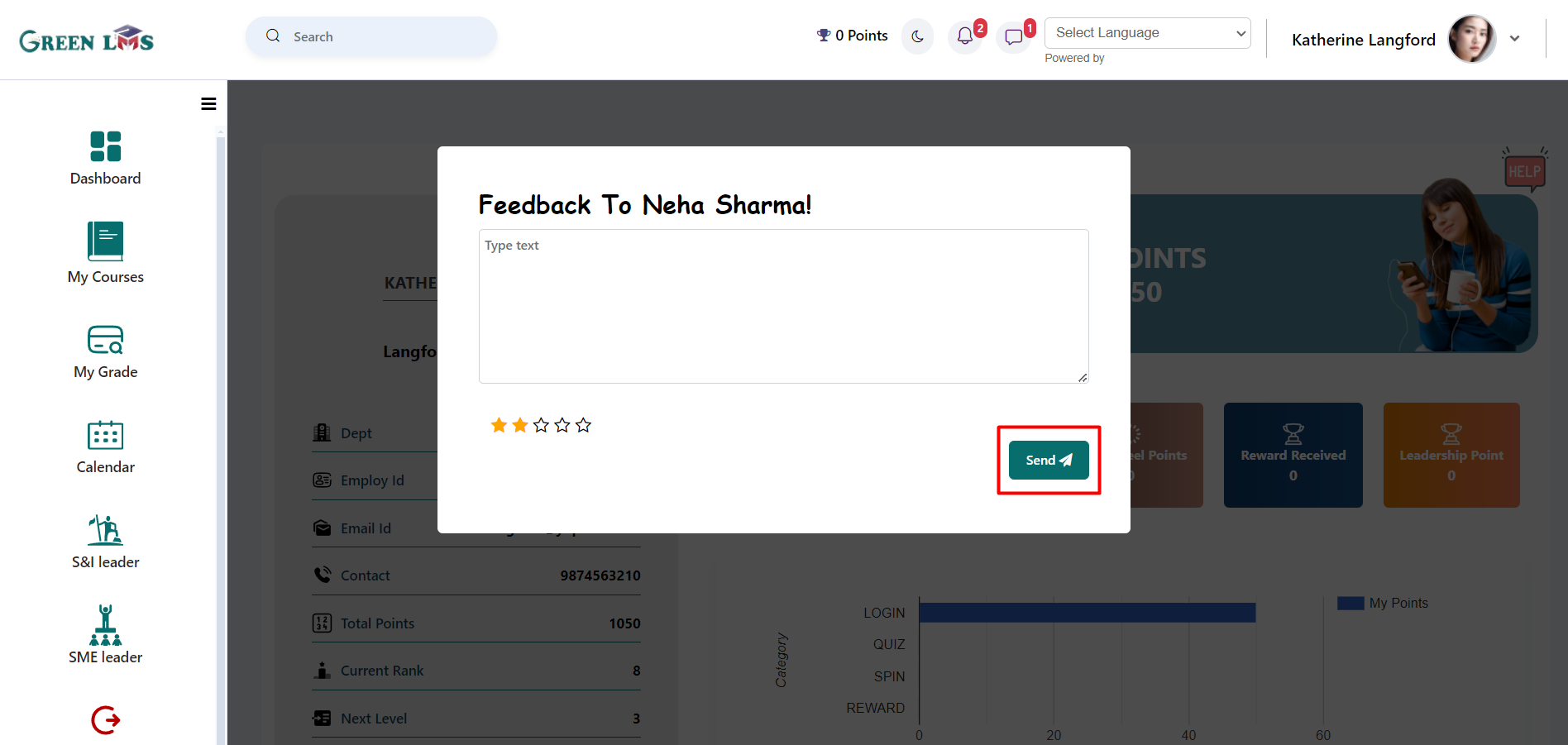
Task: Click the red logout icon
Action: [x=106, y=720]
